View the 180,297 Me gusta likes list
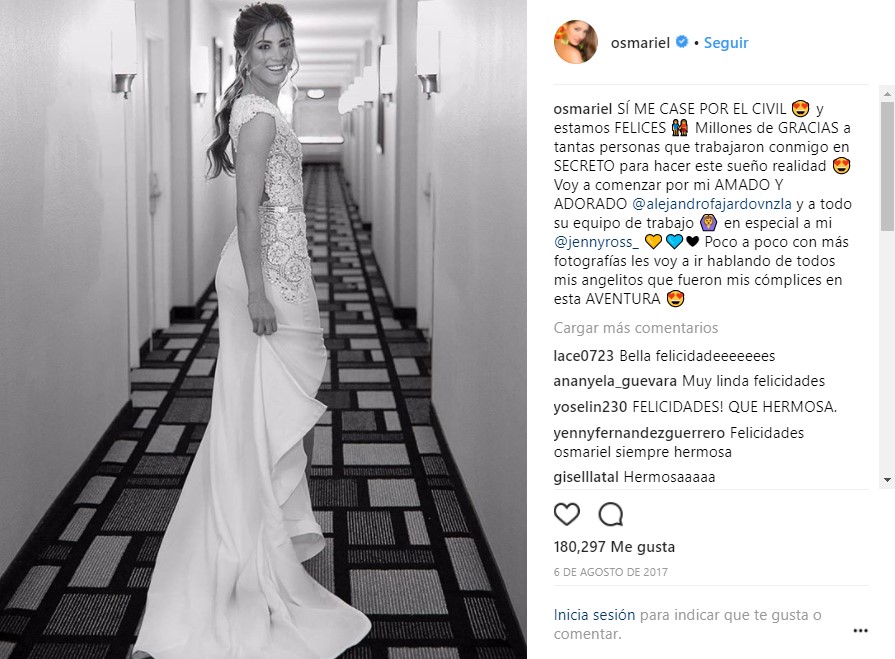895x659 pixels. pyautogui.click(x=614, y=547)
